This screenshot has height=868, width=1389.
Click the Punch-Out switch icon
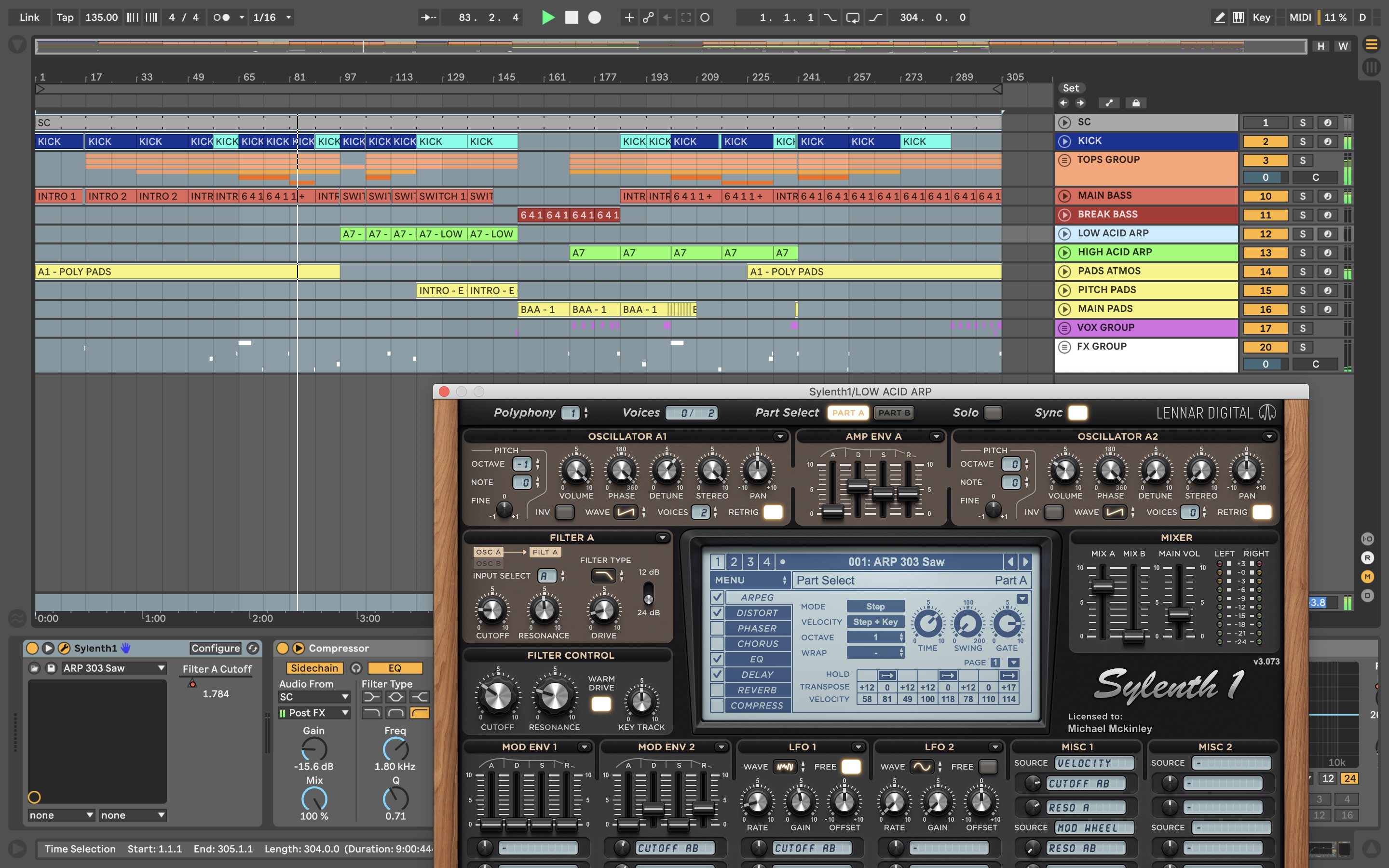(875, 17)
